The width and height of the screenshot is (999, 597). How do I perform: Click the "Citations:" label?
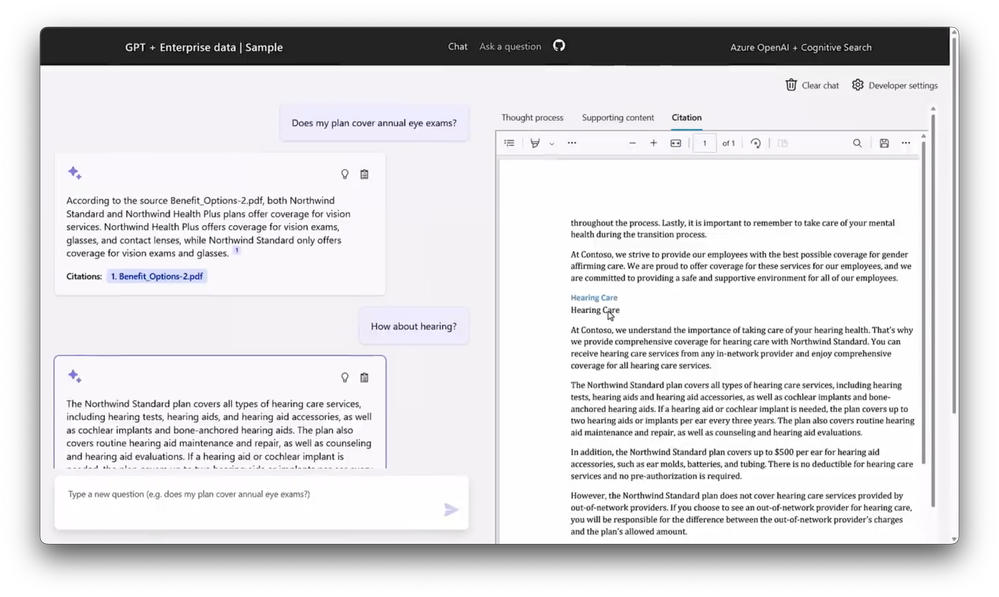tap(84, 277)
